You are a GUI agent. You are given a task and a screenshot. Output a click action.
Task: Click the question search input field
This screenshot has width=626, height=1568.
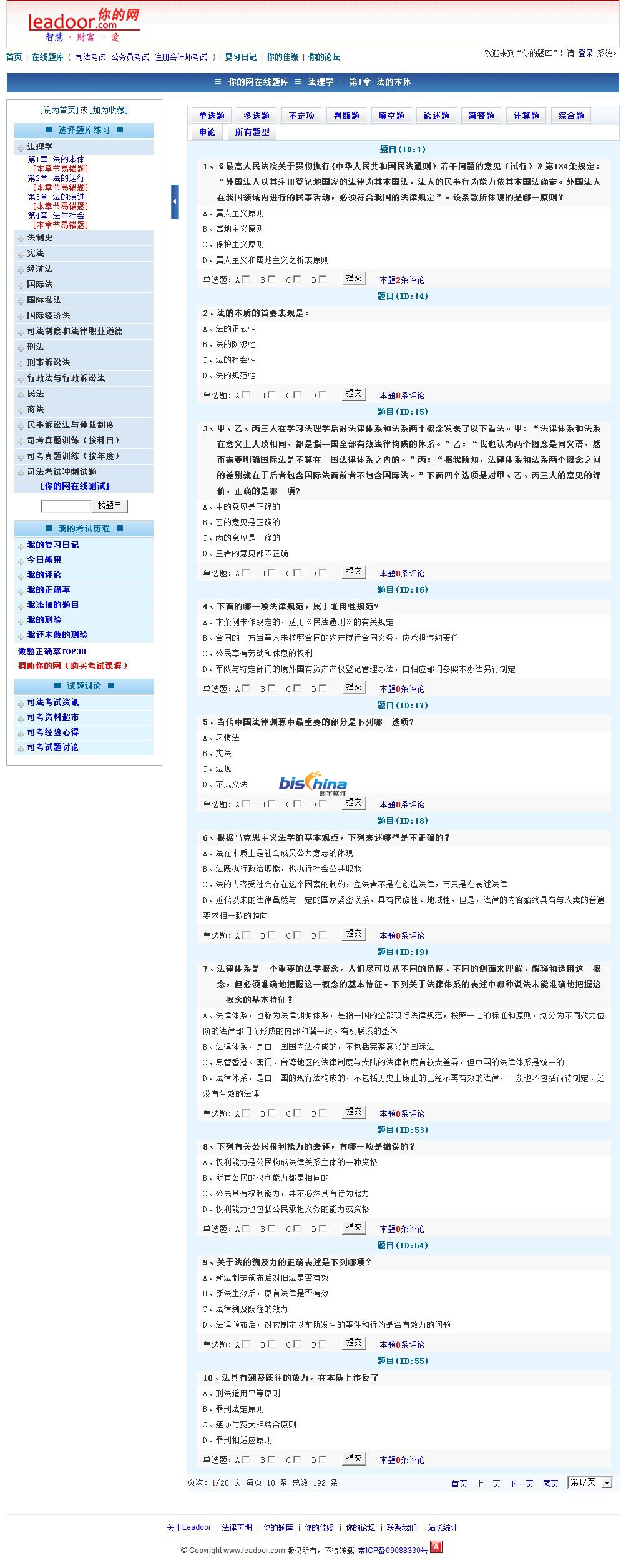(66, 506)
